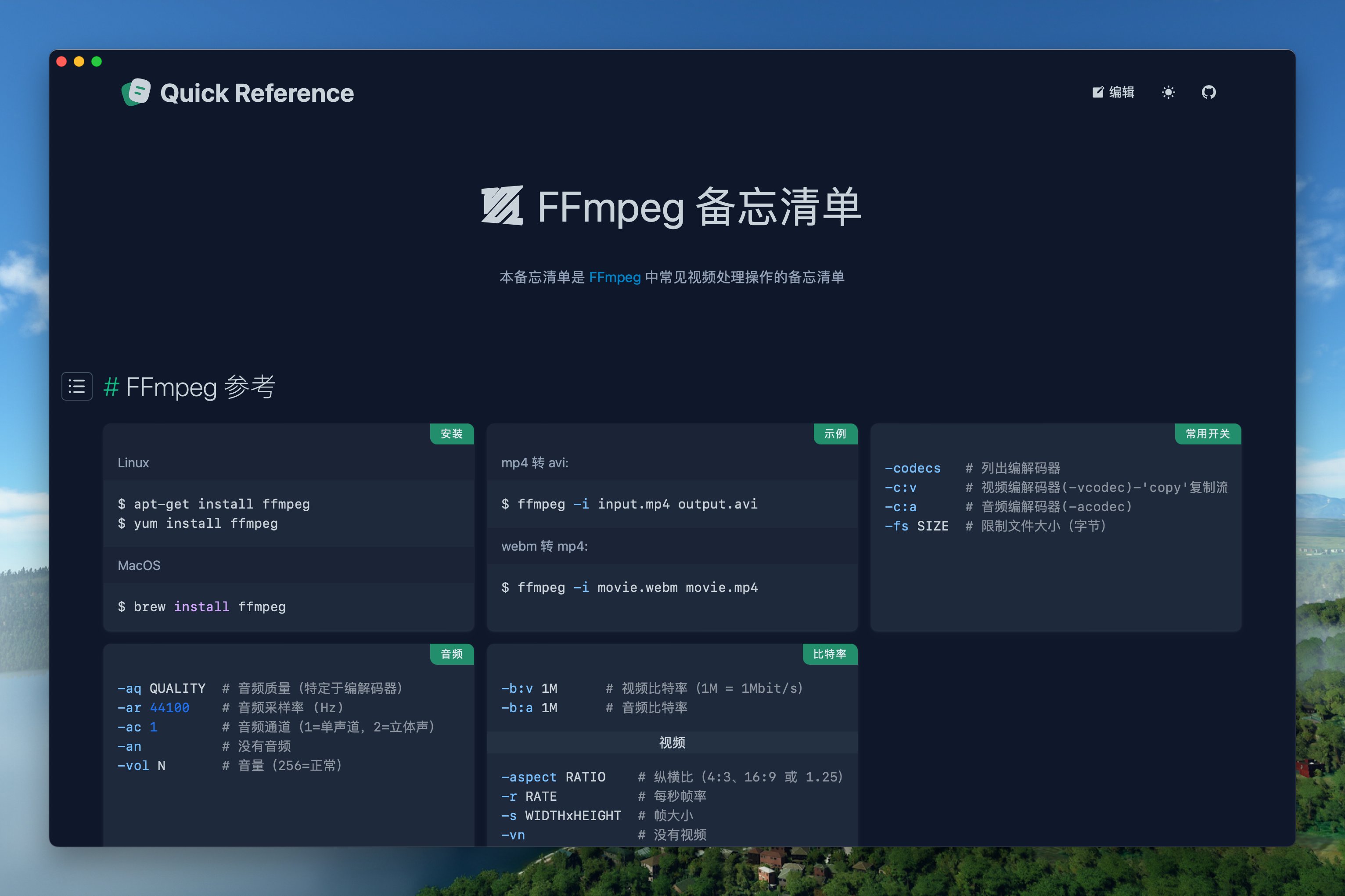Screen dimensions: 1345x896
Task: Click the webm 转 mp4: label
Action: pyautogui.click(x=545, y=546)
